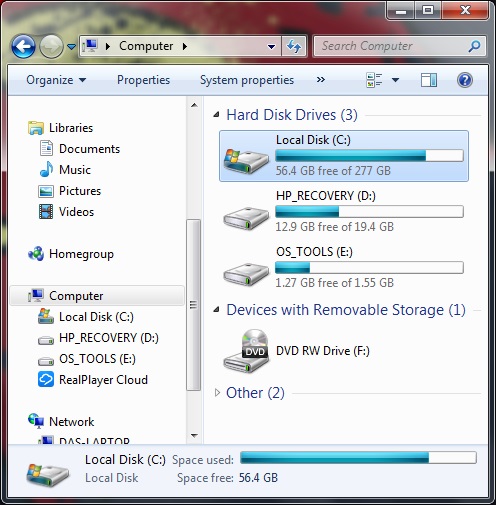Click the Libraries folder icon

coord(36,128)
